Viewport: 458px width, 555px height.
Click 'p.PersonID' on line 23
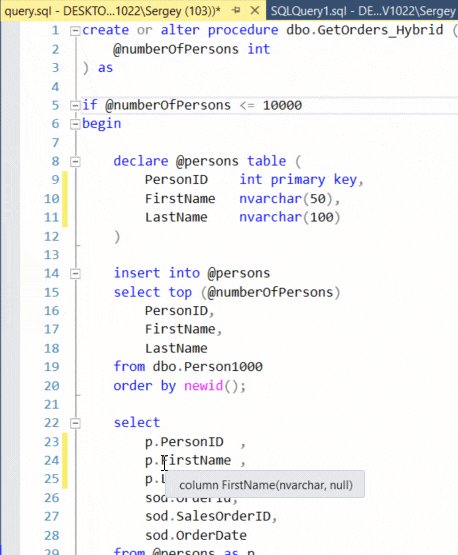[x=184, y=442]
